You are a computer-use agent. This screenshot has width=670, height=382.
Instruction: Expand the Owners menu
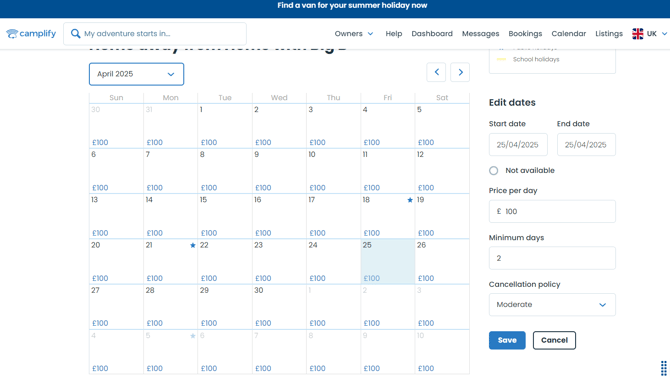[x=354, y=33]
